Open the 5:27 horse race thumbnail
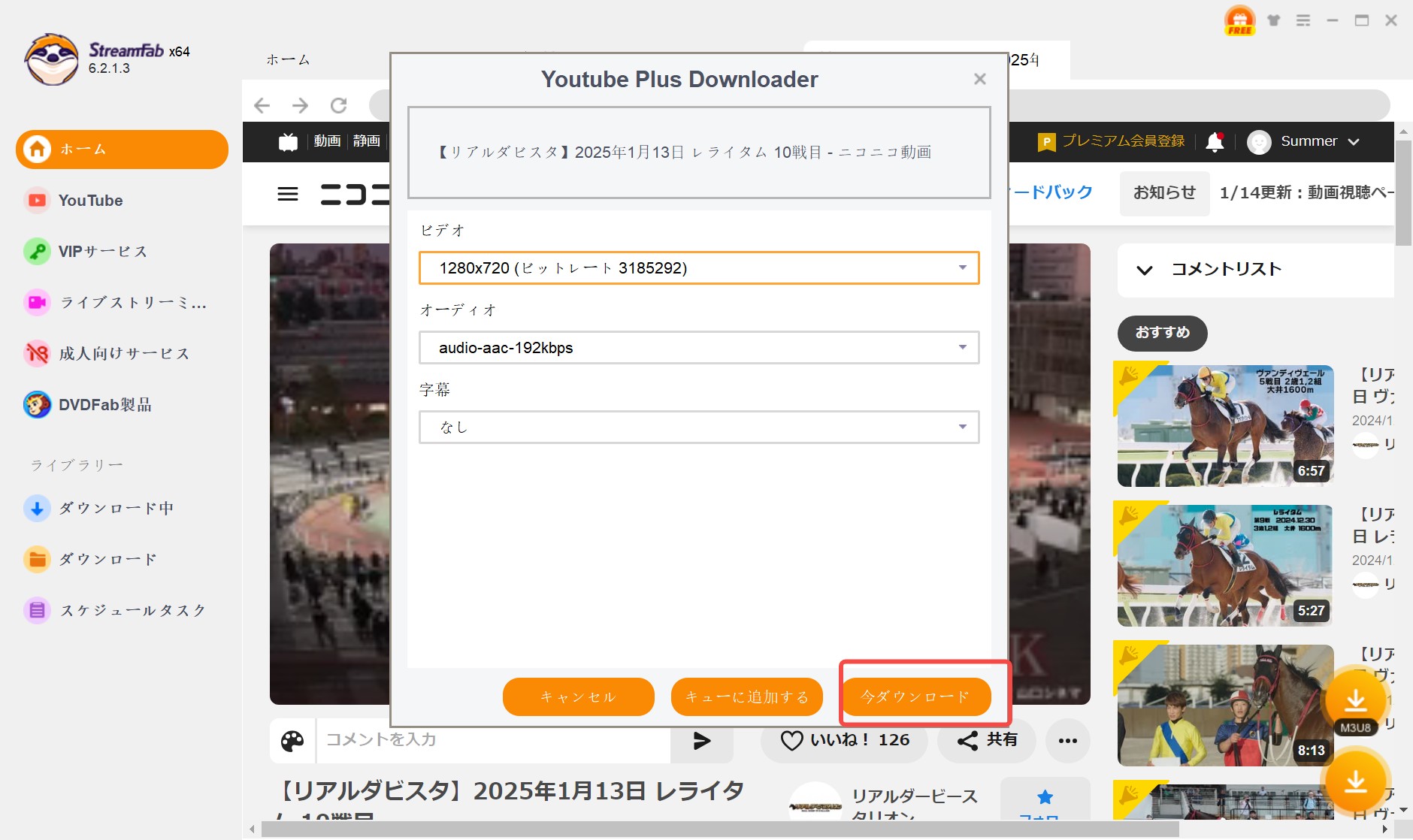1413x840 pixels. pos(1225,566)
